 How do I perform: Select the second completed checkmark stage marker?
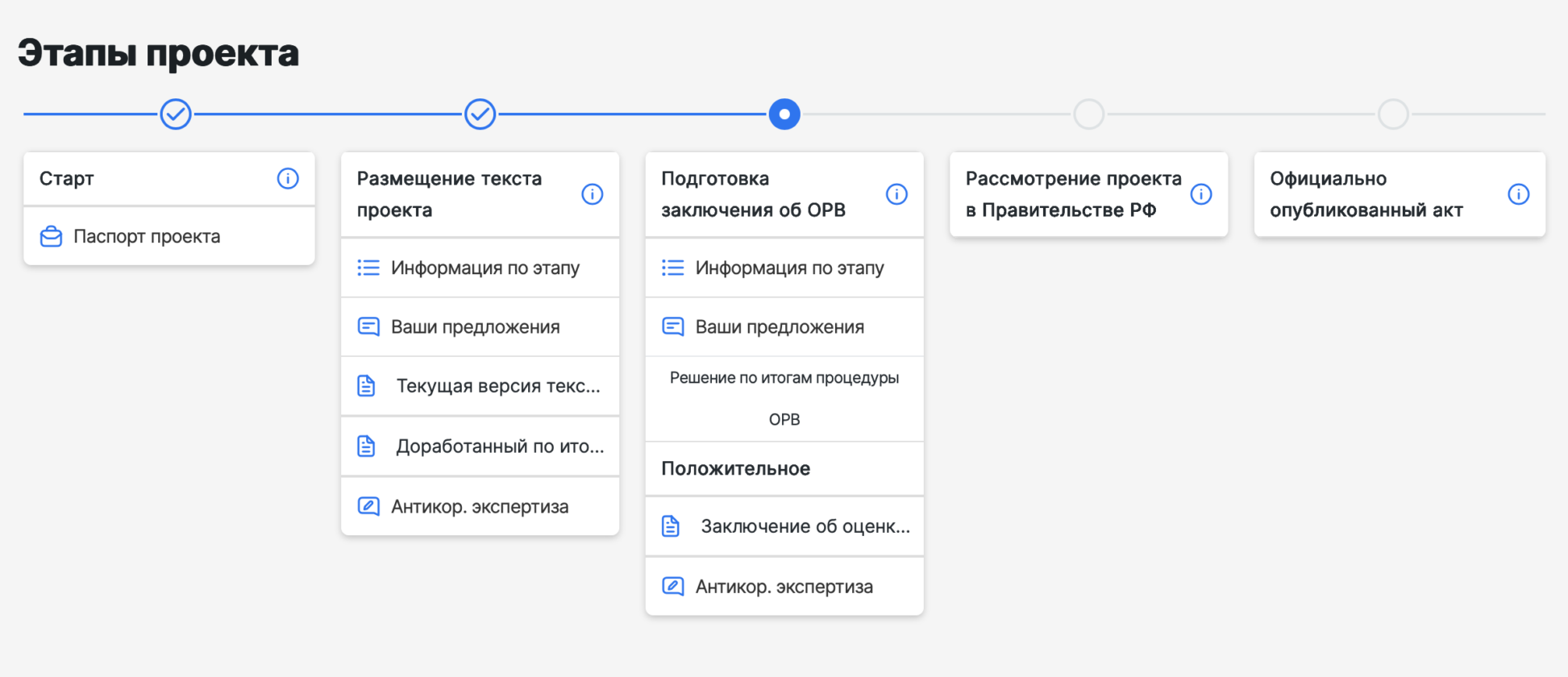point(480,114)
